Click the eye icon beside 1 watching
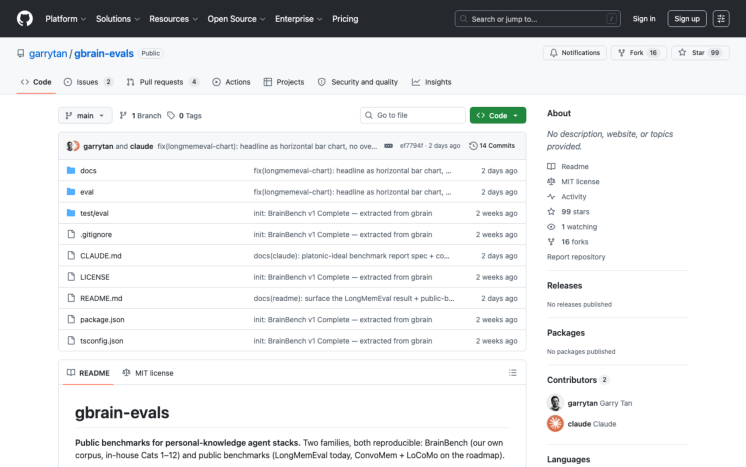The width and height of the screenshot is (746, 467). [x=551, y=227]
